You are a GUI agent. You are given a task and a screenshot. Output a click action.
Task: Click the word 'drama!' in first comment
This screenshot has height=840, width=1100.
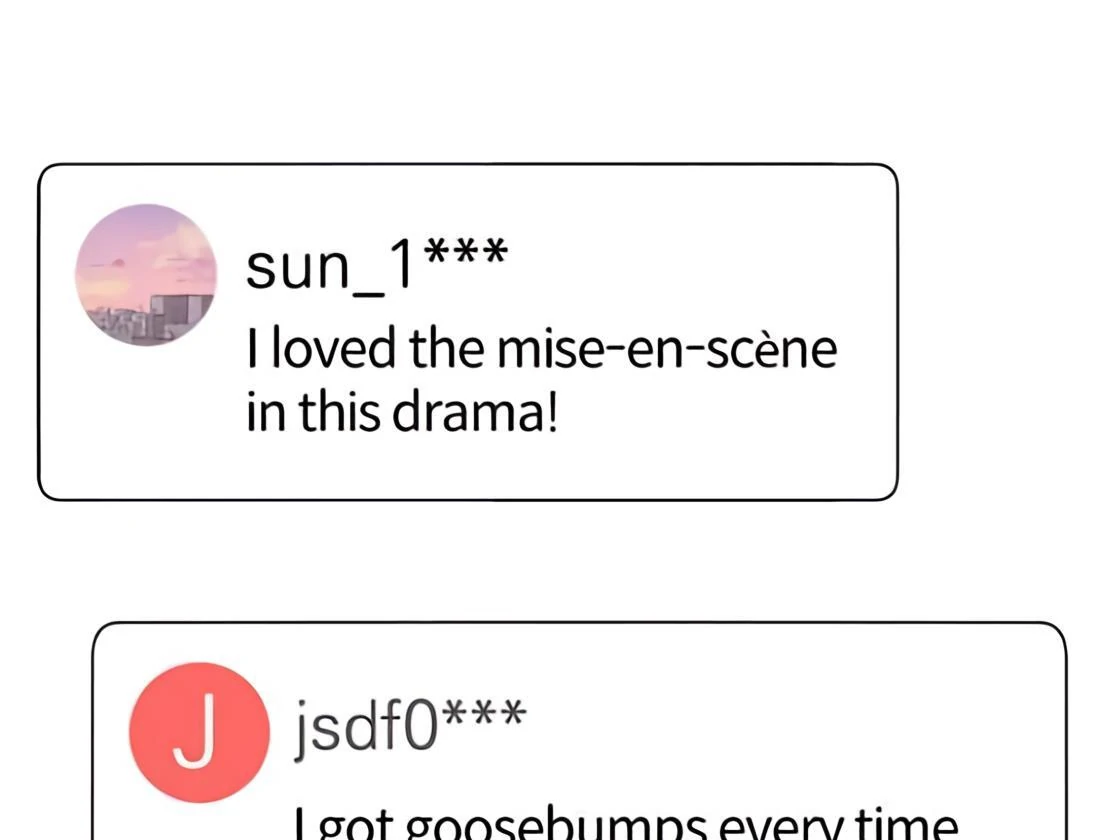(x=475, y=412)
